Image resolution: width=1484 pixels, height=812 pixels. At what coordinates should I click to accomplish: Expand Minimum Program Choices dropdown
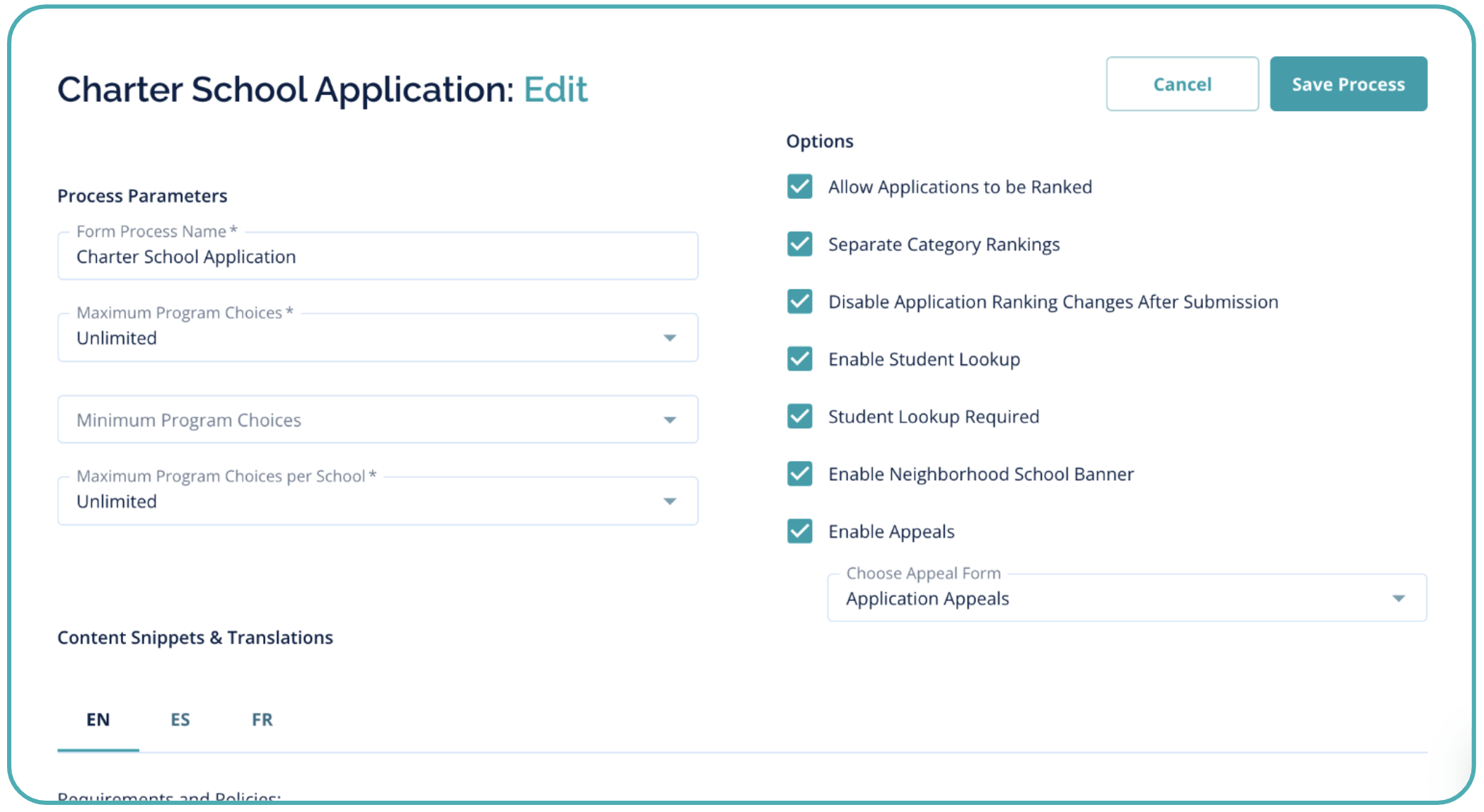pyautogui.click(x=377, y=420)
